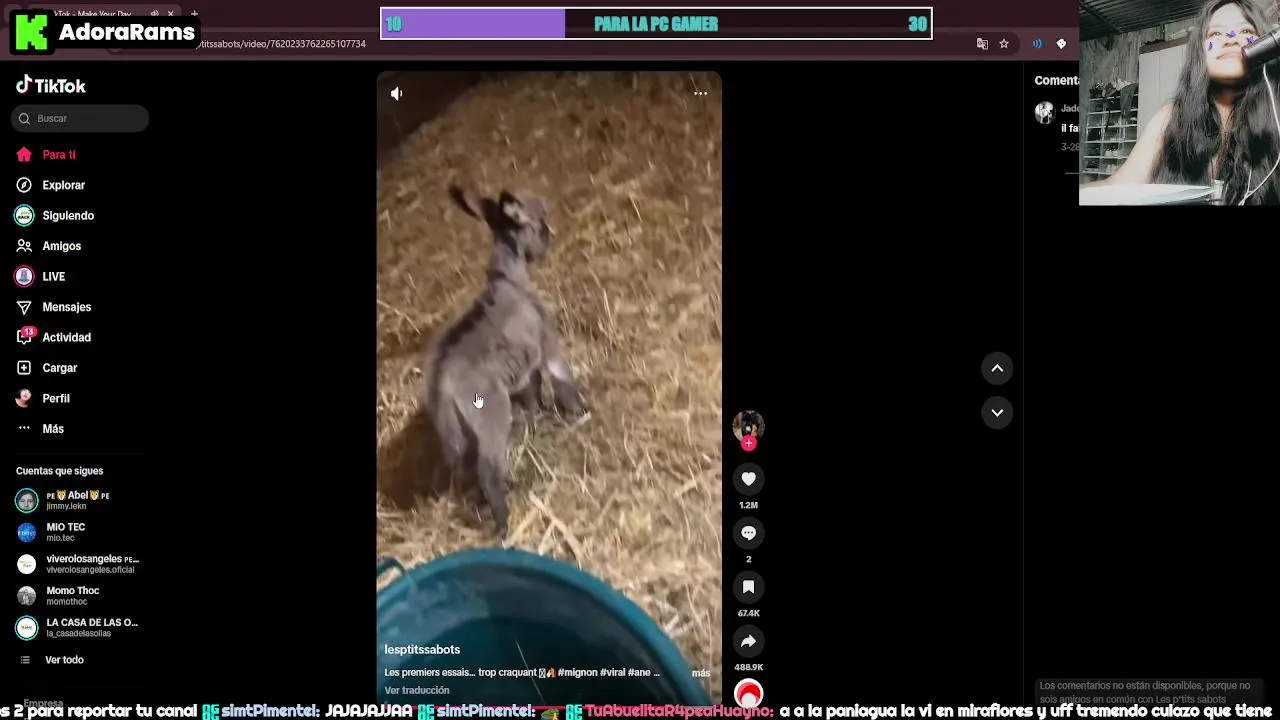
Task: Open the Perfil avatar icon
Action: (24, 399)
